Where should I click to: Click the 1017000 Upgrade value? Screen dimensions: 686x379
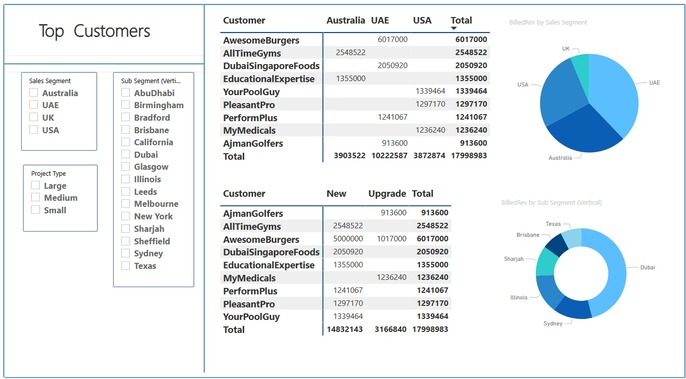392,239
